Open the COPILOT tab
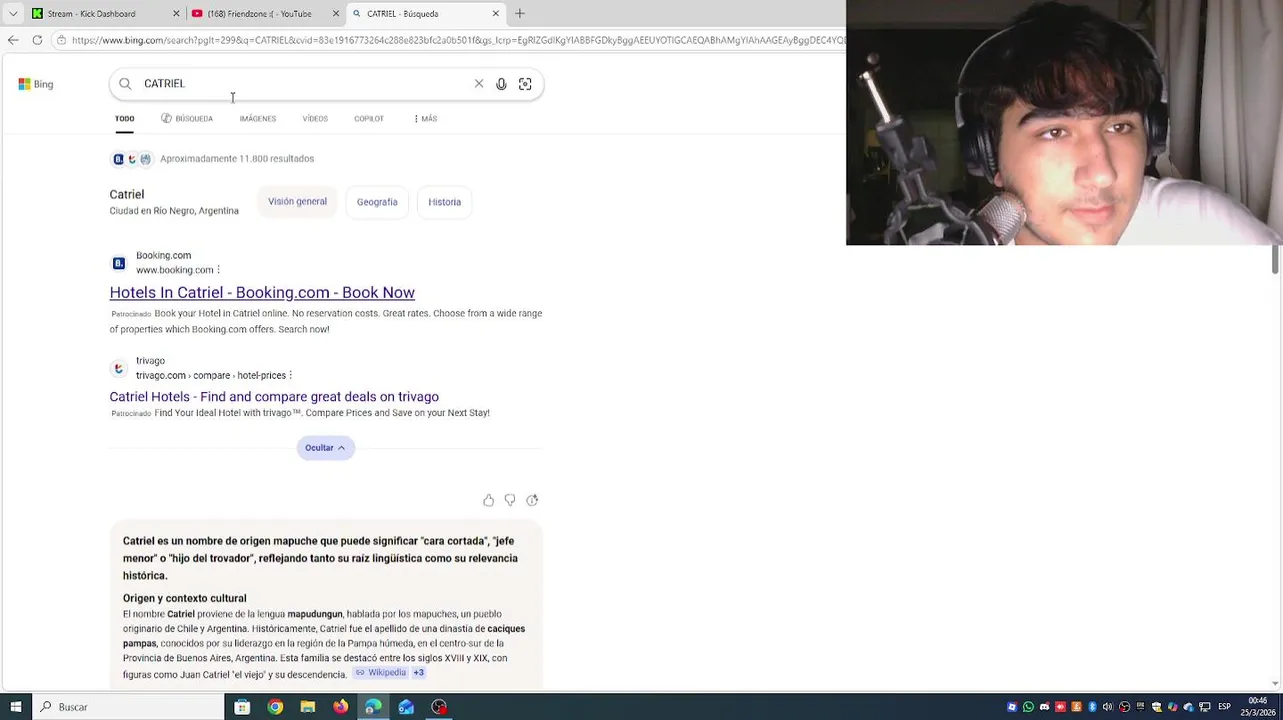This screenshot has height=720, width=1283. pos(369,118)
